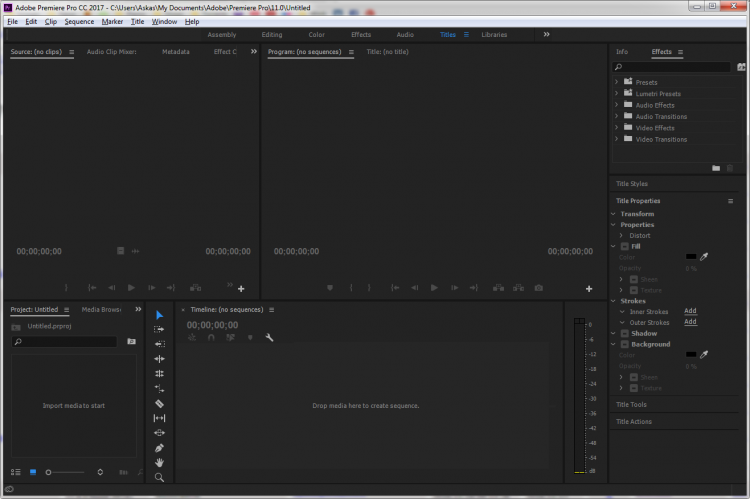Switch Project panel to list view
750x499 pixels.
(x=15, y=472)
